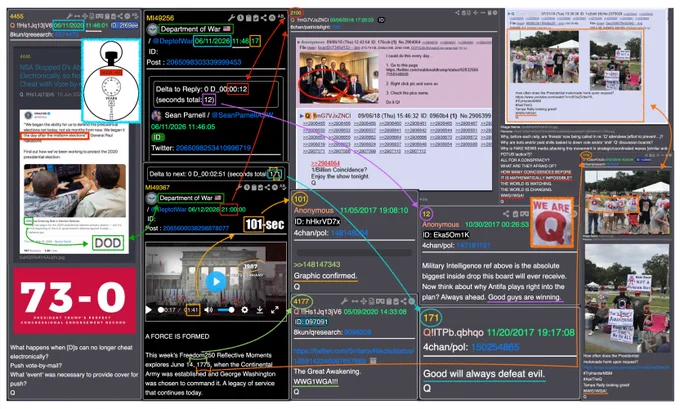Image resolution: width=680 pixels, height=409 pixels.
Task: Click the heading 'A FORCE IS FORMED'
Action: click(x=177, y=337)
